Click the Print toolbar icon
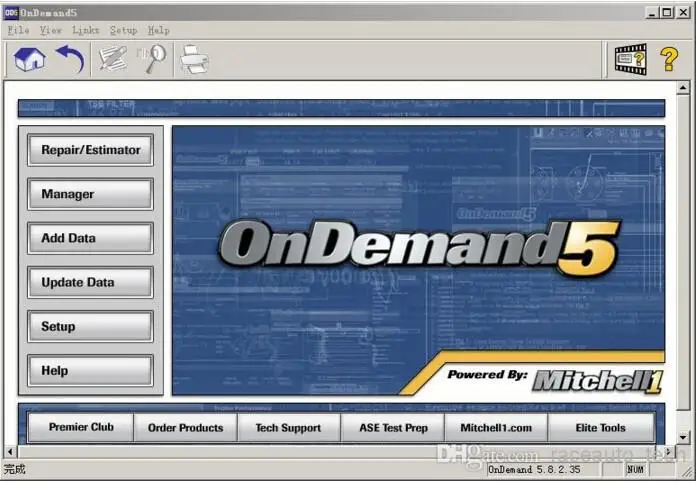697x484 pixels. (x=194, y=59)
